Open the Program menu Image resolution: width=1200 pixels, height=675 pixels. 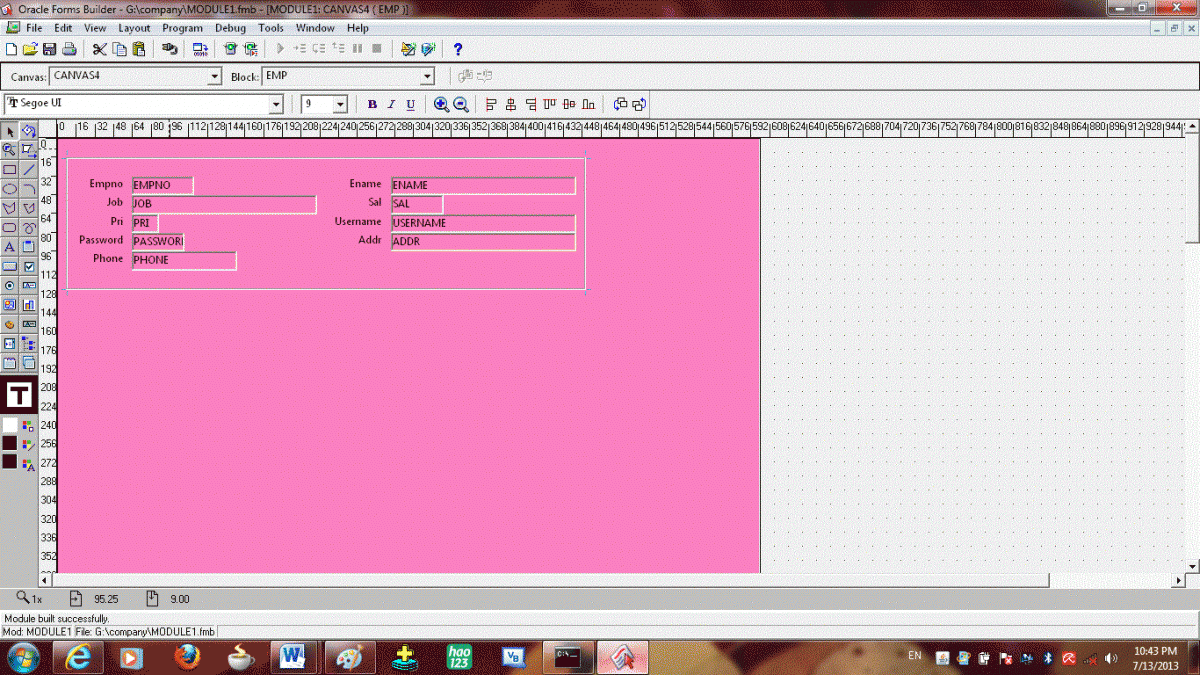pos(182,28)
